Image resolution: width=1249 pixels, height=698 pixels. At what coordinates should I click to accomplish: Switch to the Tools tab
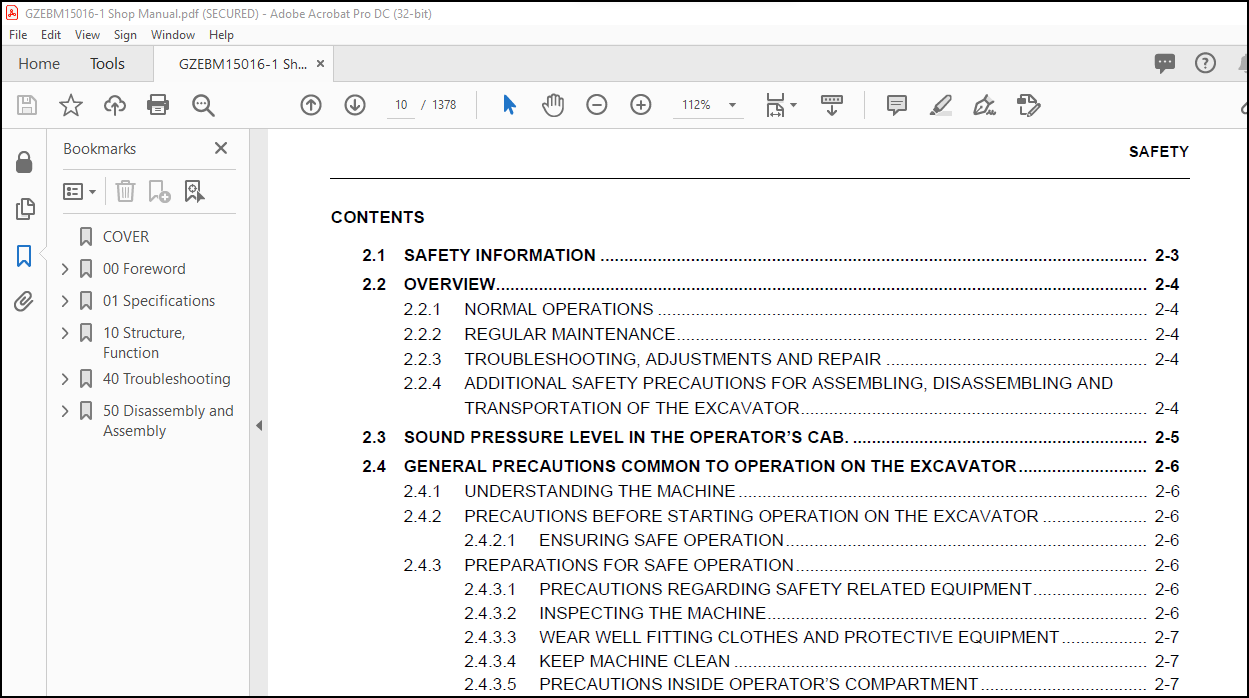(x=107, y=63)
